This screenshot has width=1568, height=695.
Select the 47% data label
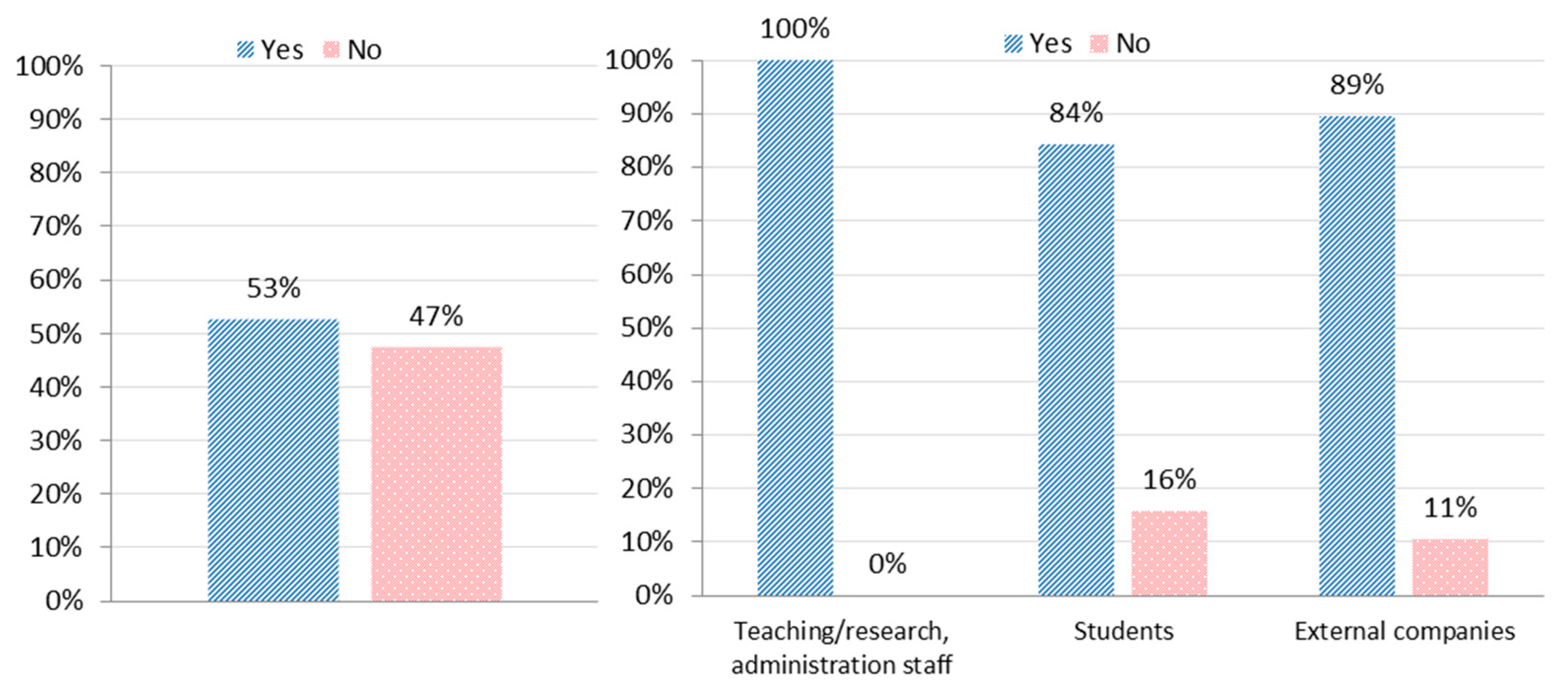click(x=436, y=316)
